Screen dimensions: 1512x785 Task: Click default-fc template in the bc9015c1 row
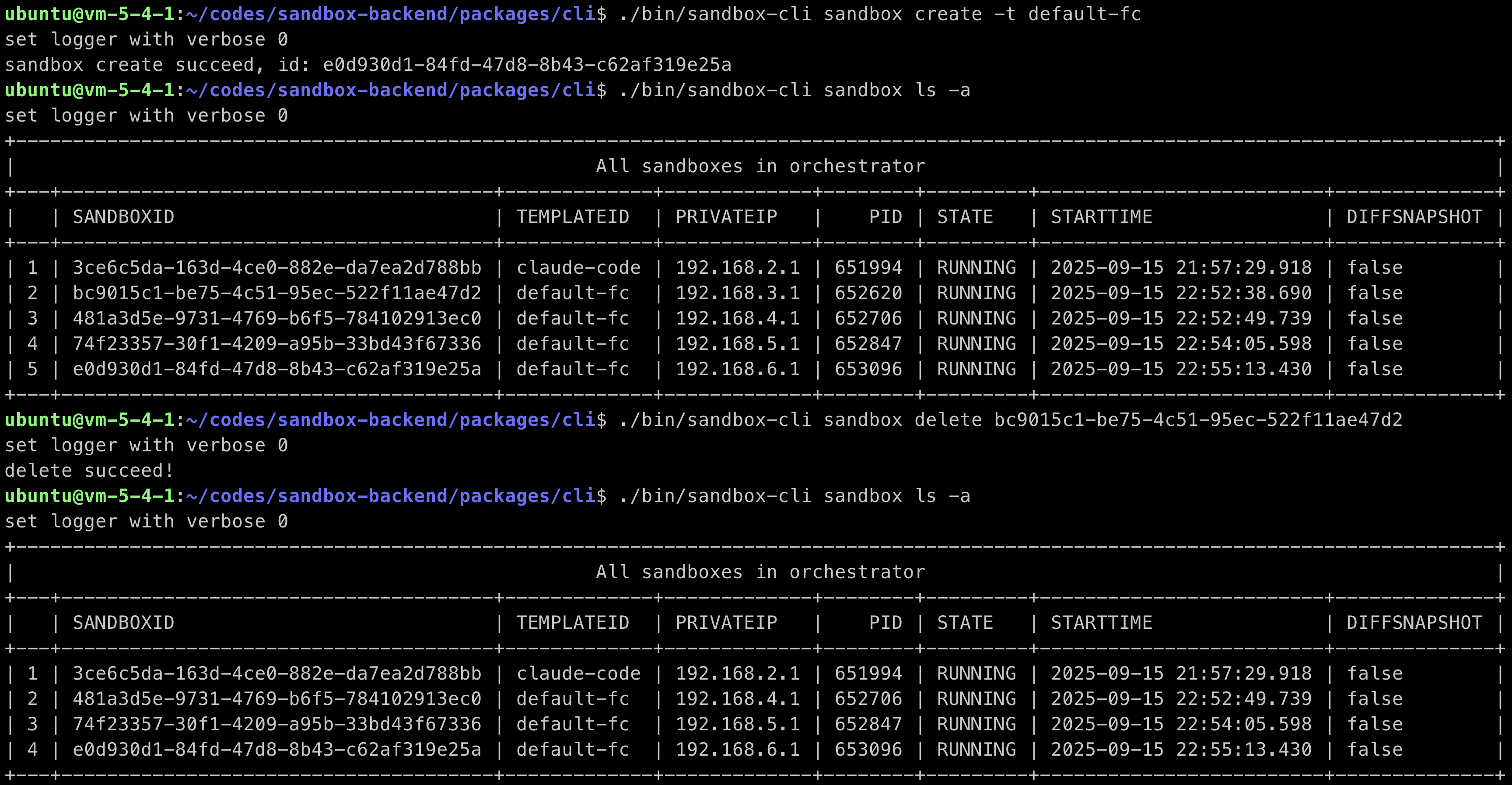click(x=573, y=293)
